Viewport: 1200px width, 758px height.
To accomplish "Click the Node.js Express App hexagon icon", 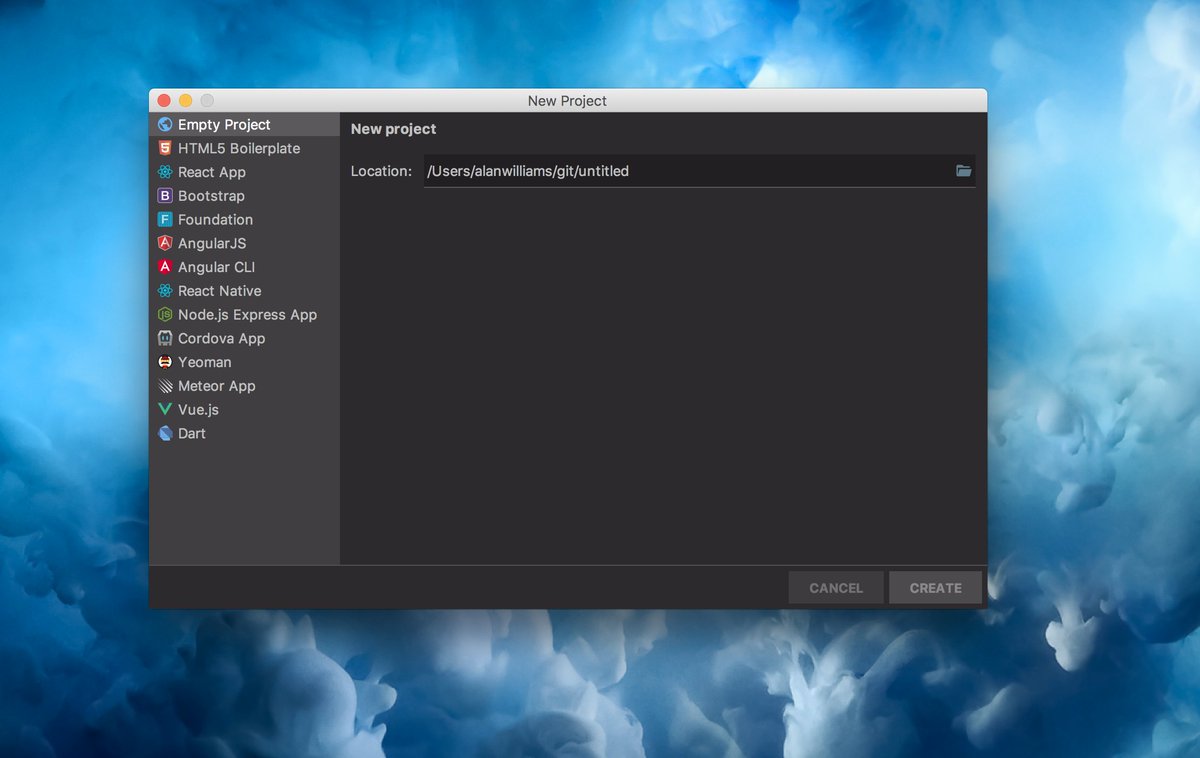I will (x=165, y=315).
